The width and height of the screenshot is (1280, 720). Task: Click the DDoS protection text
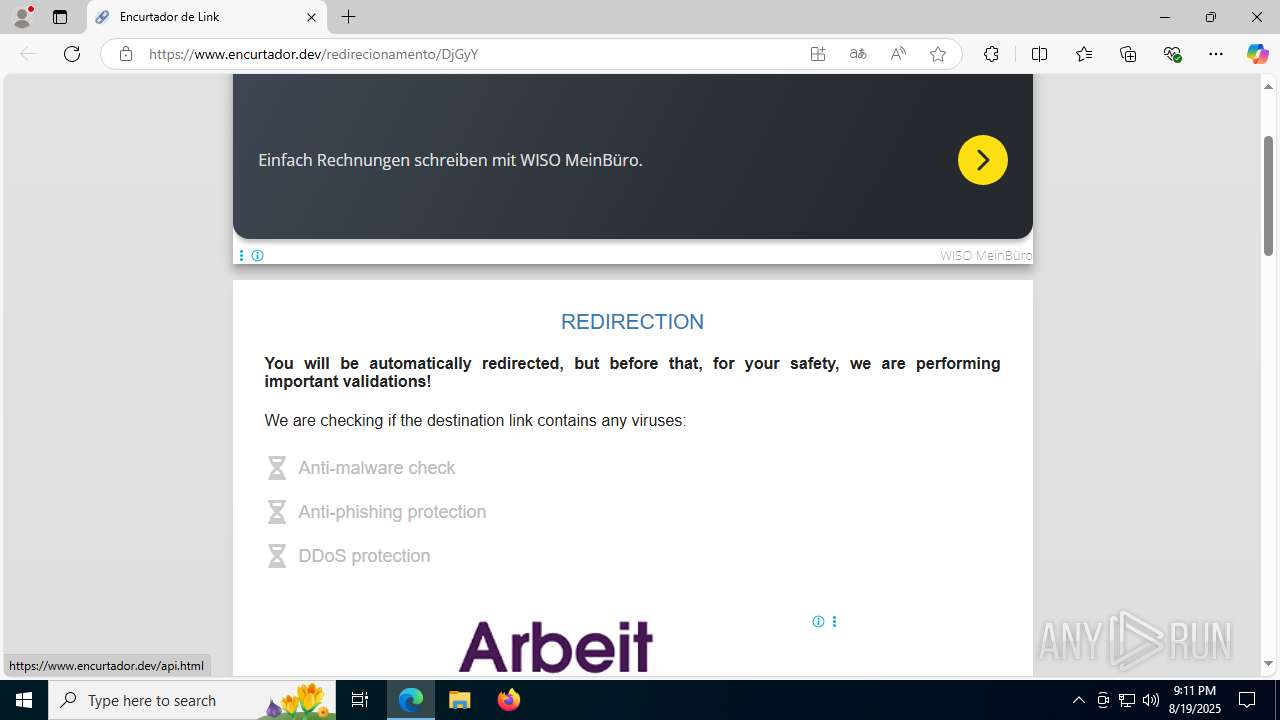click(364, 556)
